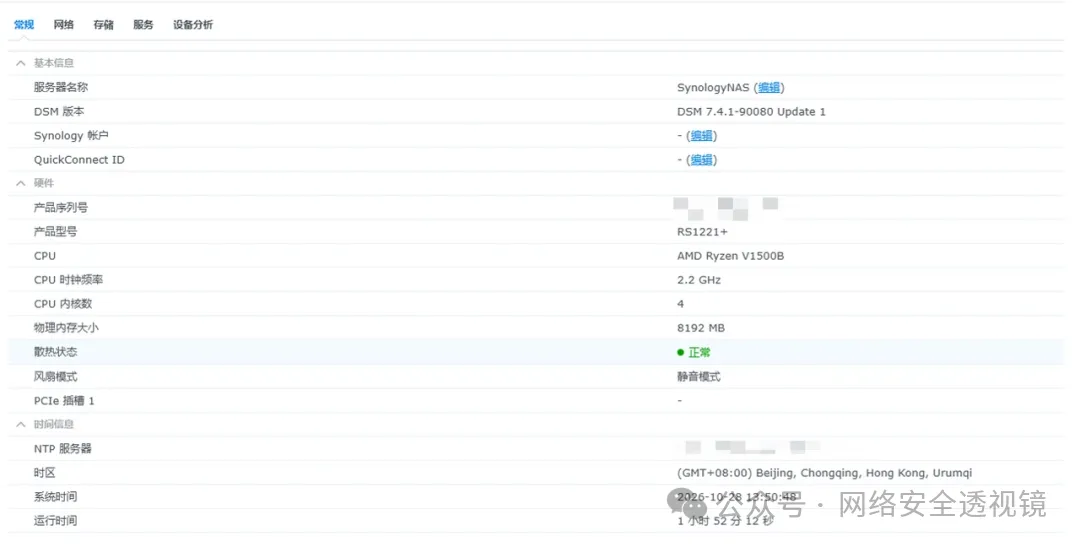Select the PCIe 插槽 1 label
Viewport: 1080px width, 547px height.
click(x=64, y=400)
